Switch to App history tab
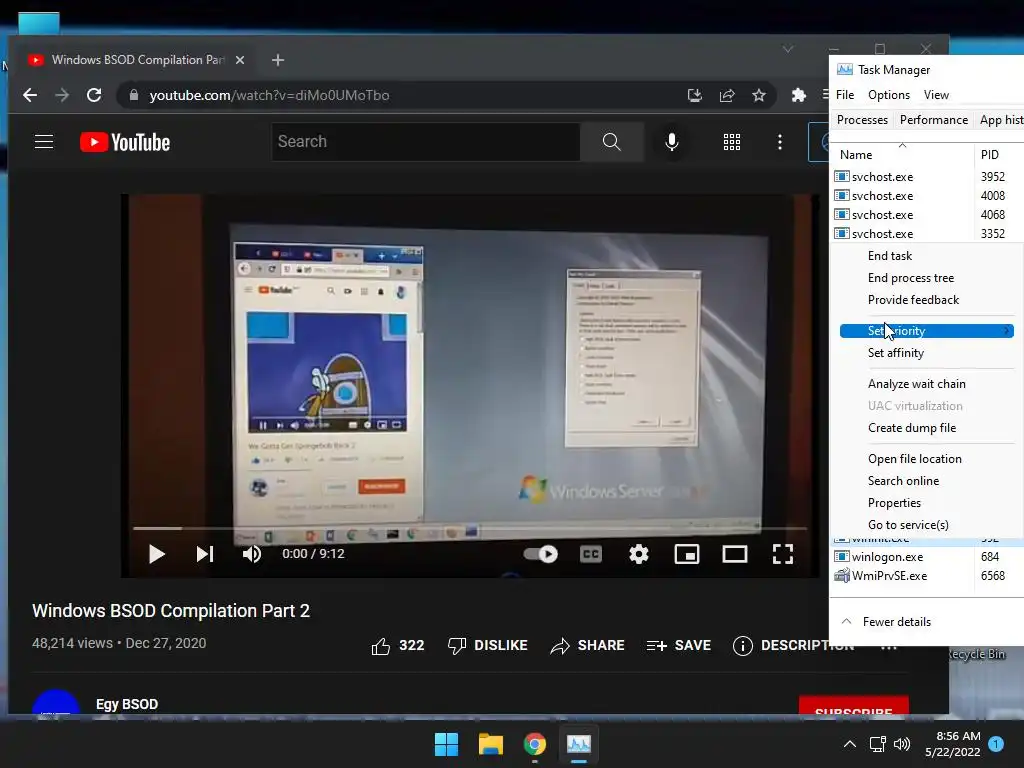 (1000, 120)
